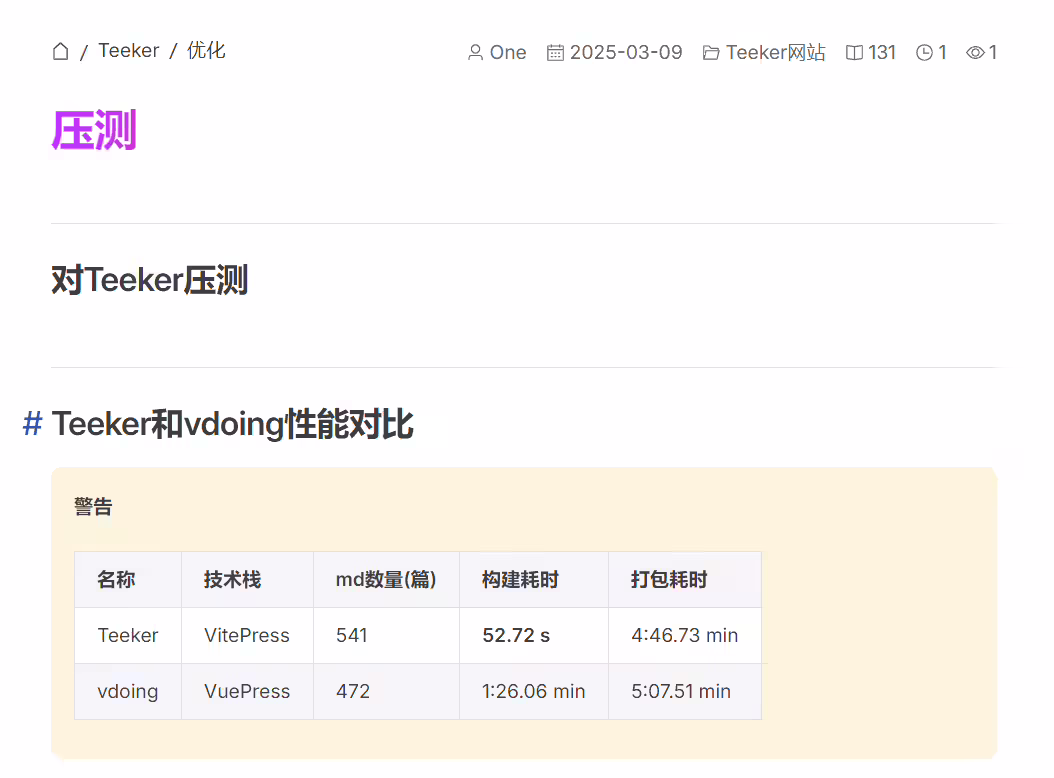1054x778 pixels.
Task: Select the reading time clock icon
Action: click(924, 52)
